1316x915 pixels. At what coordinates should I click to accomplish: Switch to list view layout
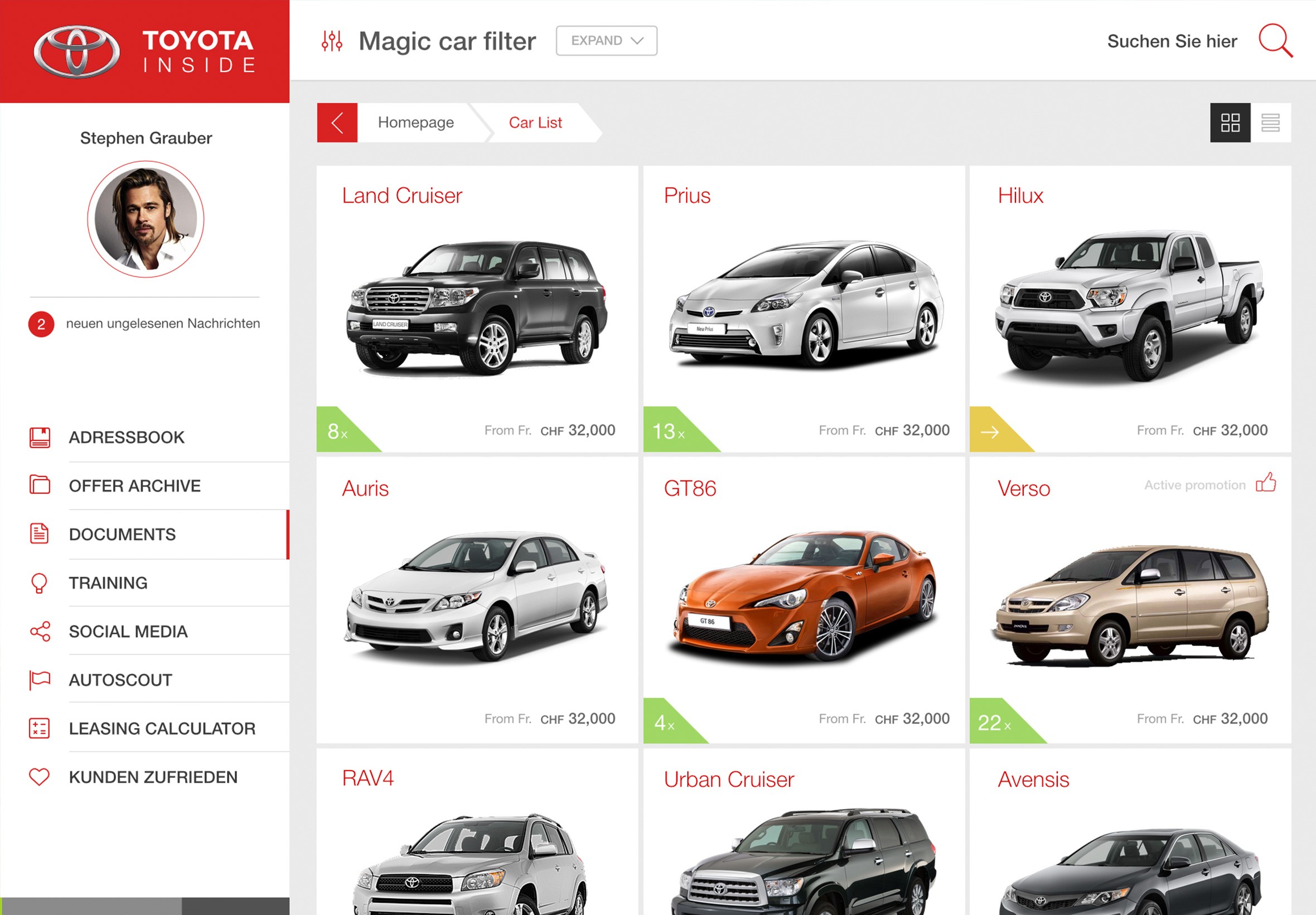1270,123
